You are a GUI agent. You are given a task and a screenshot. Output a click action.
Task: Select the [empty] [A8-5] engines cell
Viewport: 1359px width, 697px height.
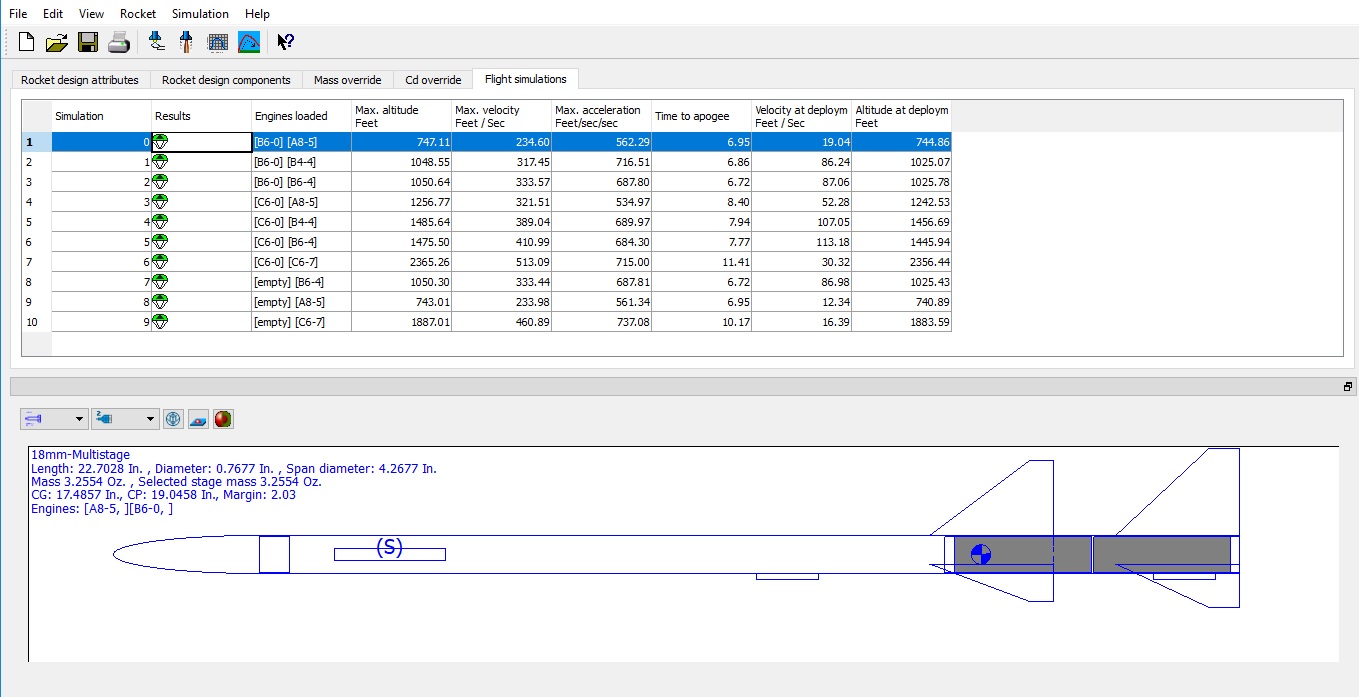coord(301,302)
